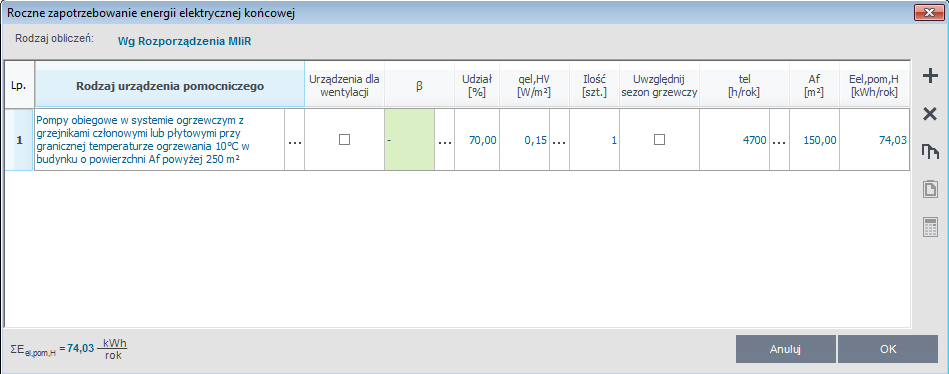The height and width of the screenshot is (374, 949).
Task: Open the calculator icon on the right
Action: tap(930, 228)
